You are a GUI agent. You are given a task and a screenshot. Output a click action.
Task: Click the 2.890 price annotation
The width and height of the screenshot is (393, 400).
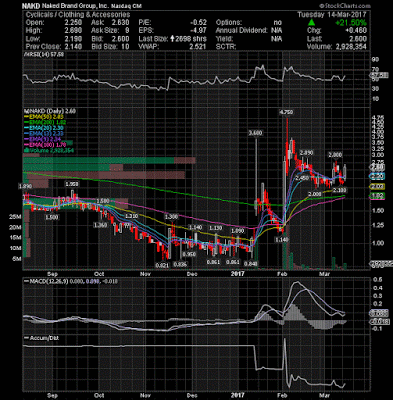(x=306, y=153)
